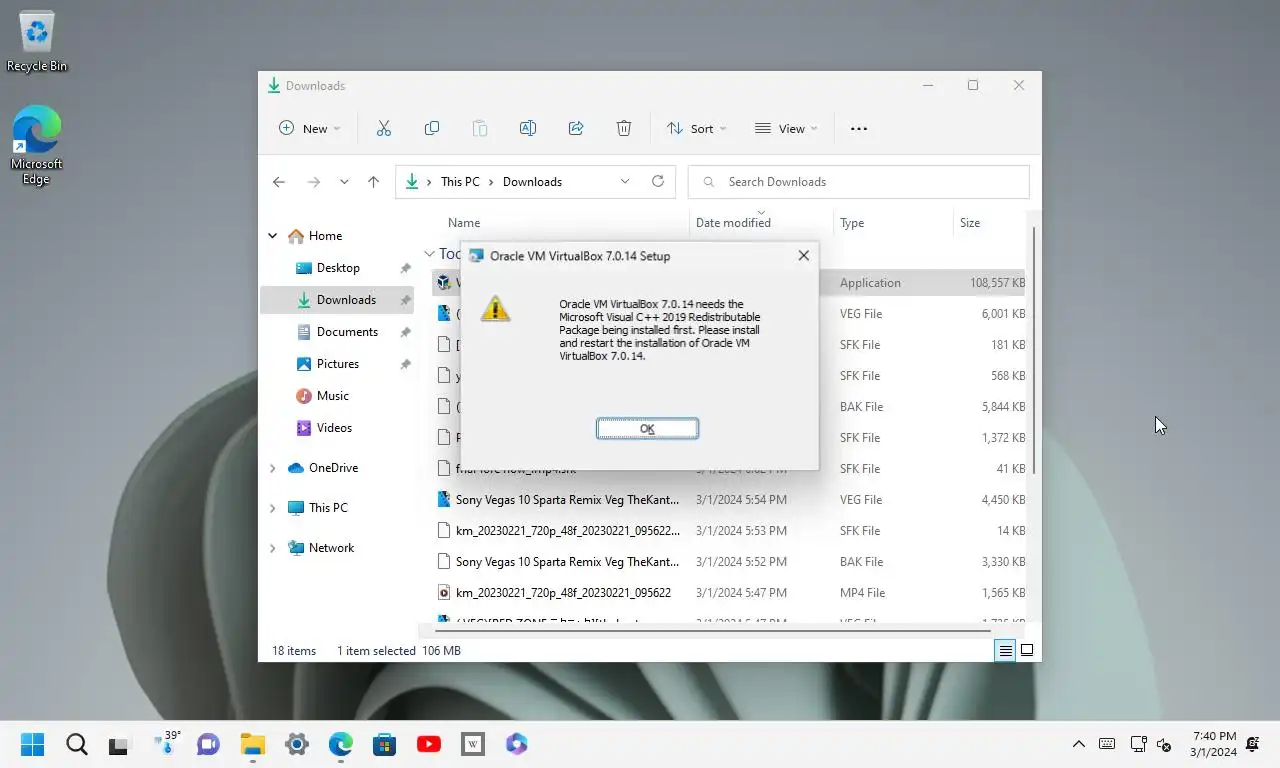Sort by the Size column header
Screen dimensions: 1280x768
pos(970,223)
